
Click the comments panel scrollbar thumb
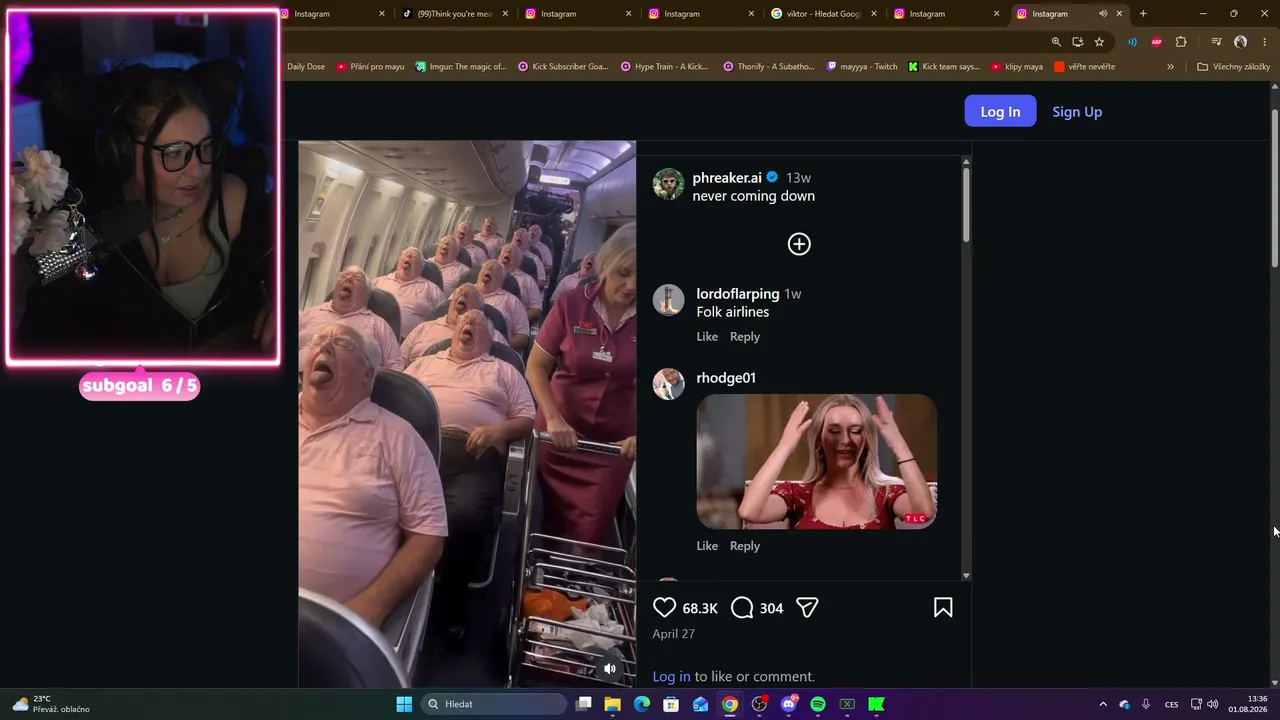pos(966,203)
